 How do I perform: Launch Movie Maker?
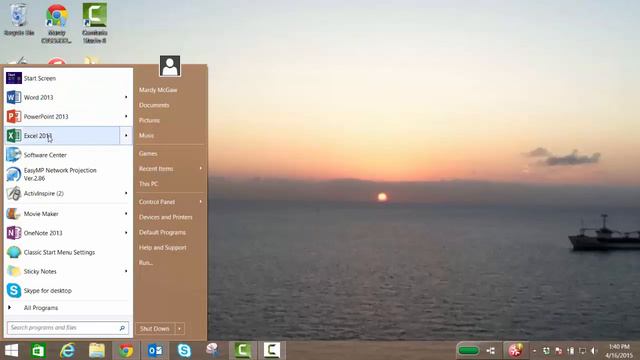[x=62, y=214]
